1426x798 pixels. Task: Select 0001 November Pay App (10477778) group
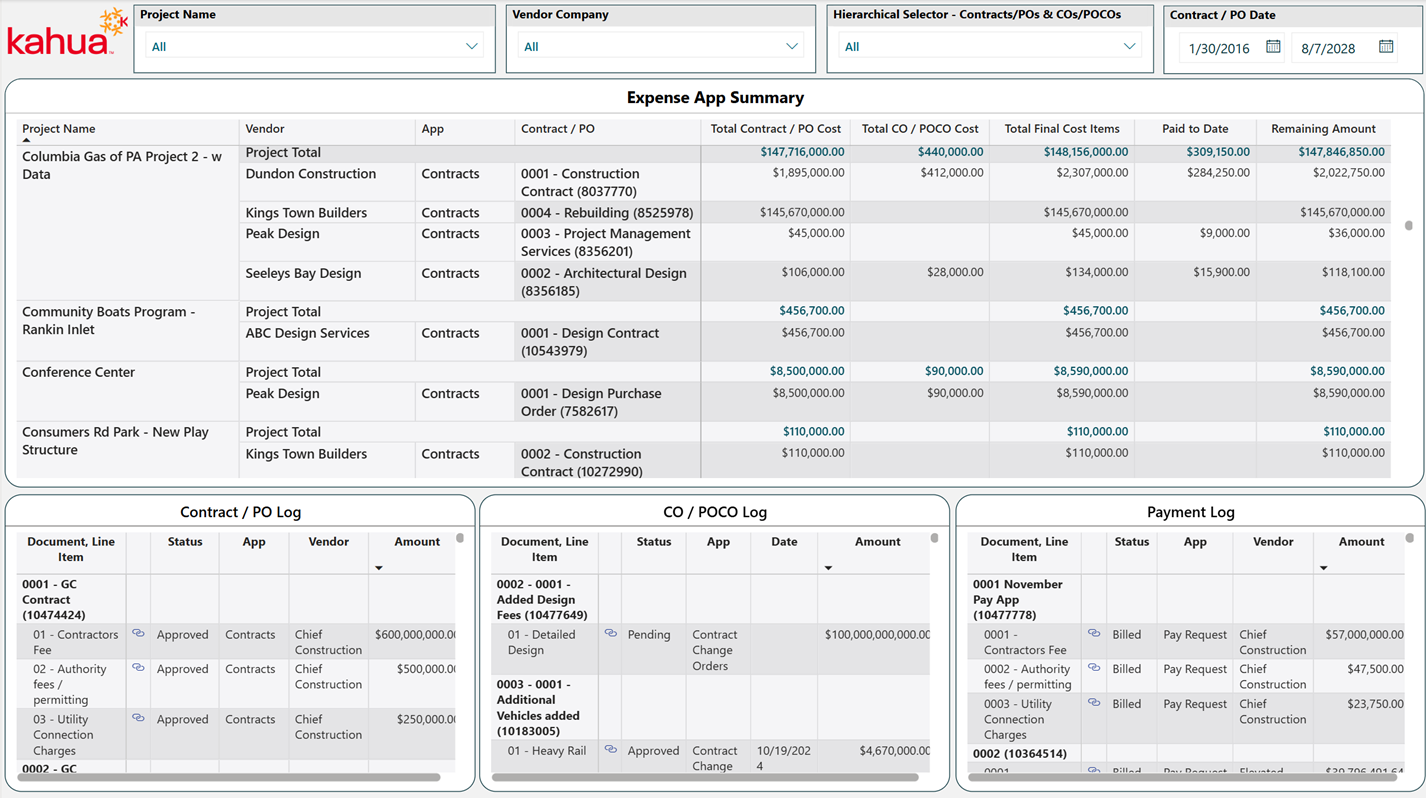(1018, 599)
